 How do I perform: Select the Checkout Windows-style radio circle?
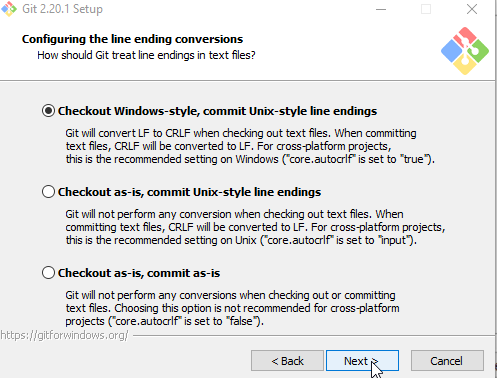48,111
